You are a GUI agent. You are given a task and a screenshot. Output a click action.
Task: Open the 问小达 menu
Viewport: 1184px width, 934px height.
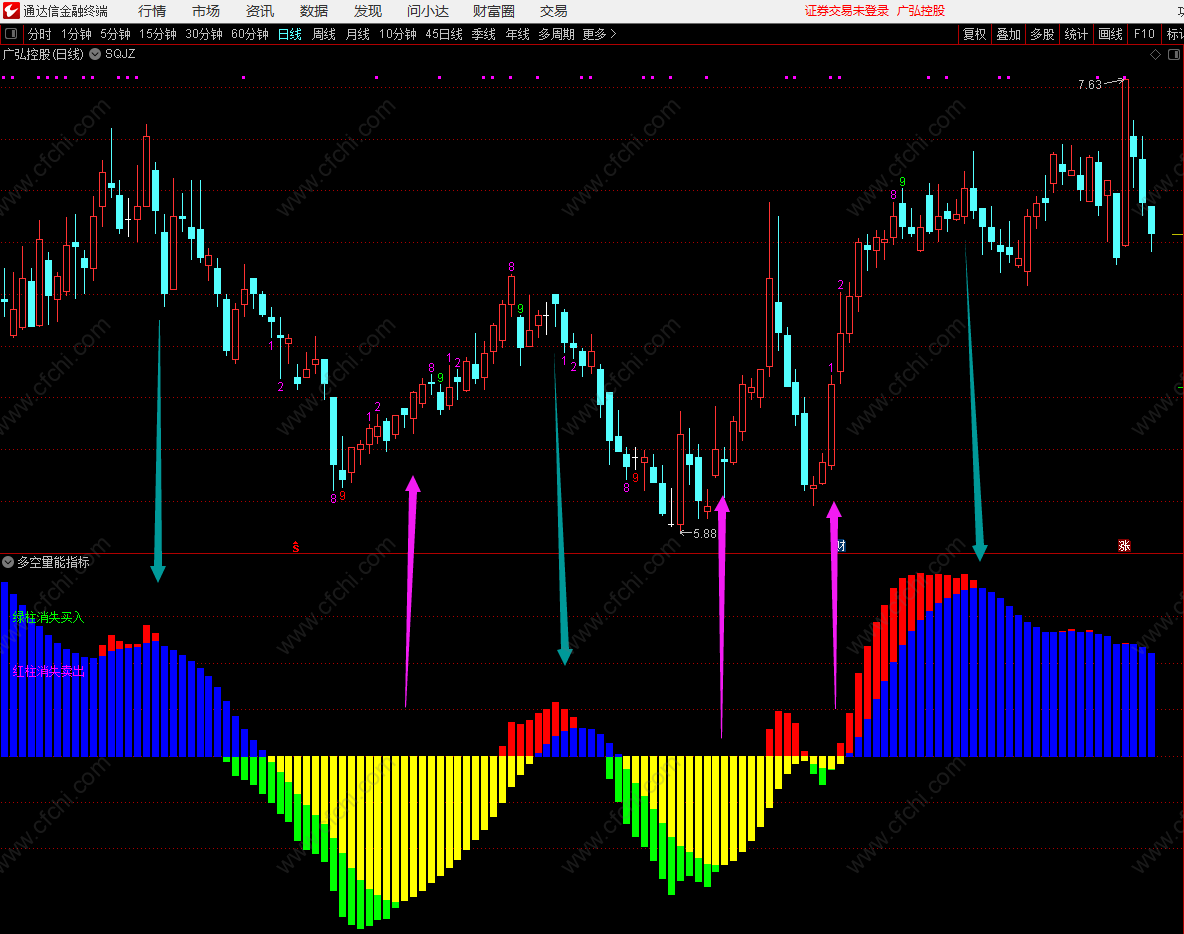pyautogui.click(x=427, y=11)
